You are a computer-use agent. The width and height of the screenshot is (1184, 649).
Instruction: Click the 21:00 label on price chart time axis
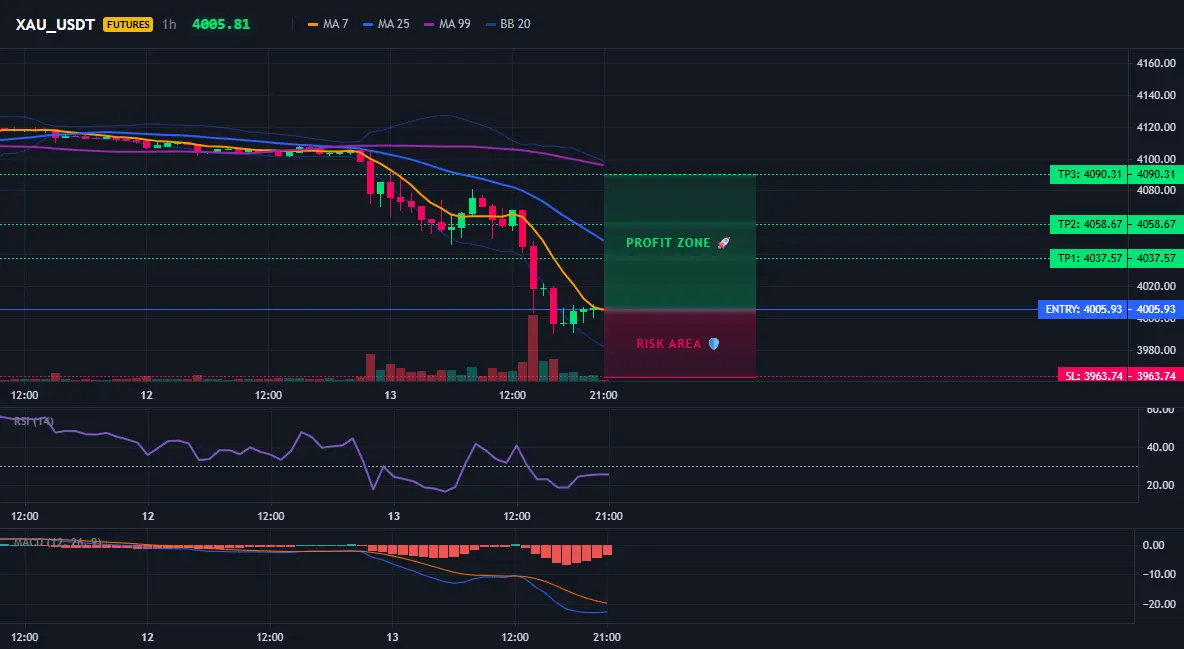603,395
